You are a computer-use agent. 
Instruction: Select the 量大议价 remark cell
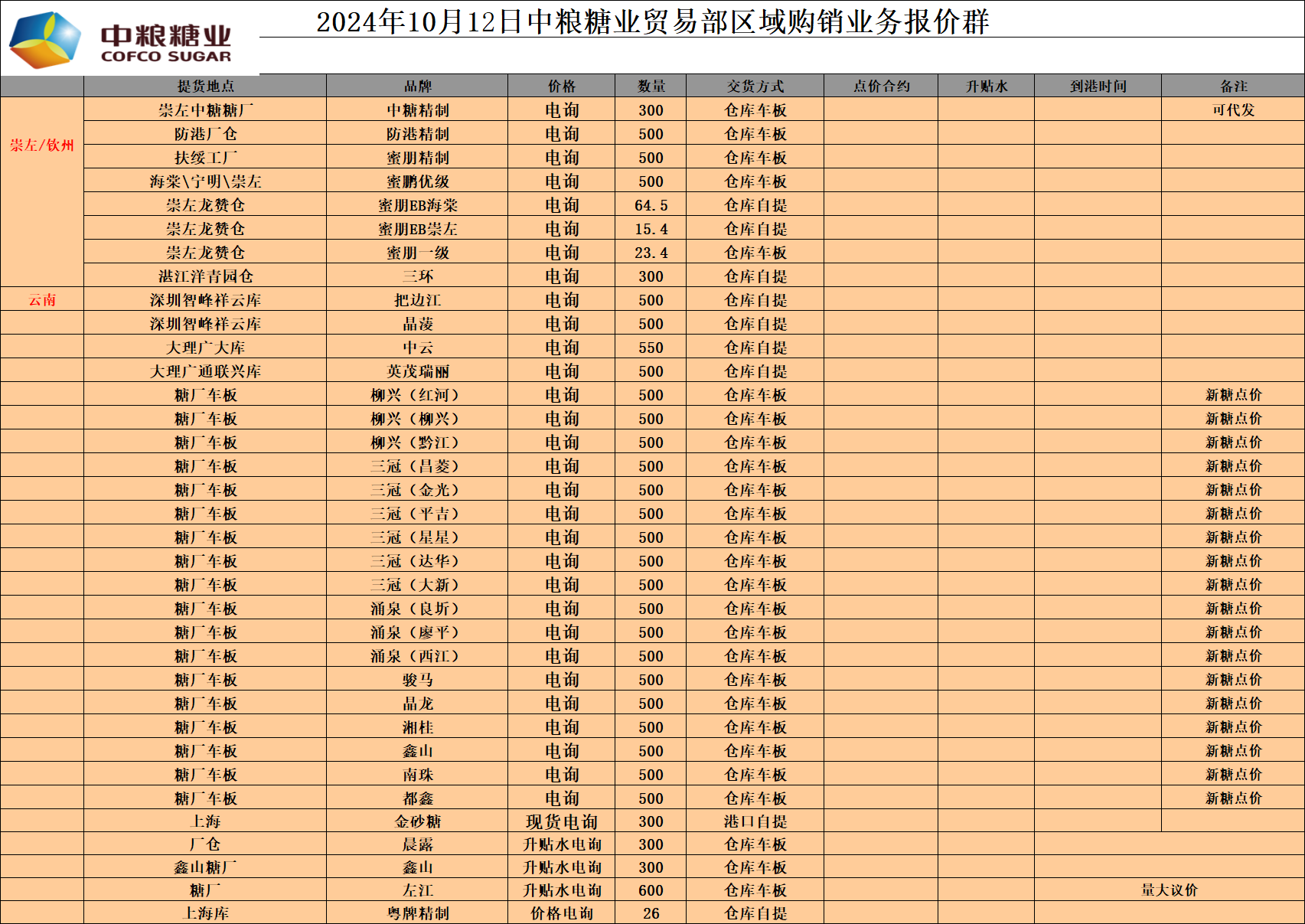click(x=1169, y=890)
